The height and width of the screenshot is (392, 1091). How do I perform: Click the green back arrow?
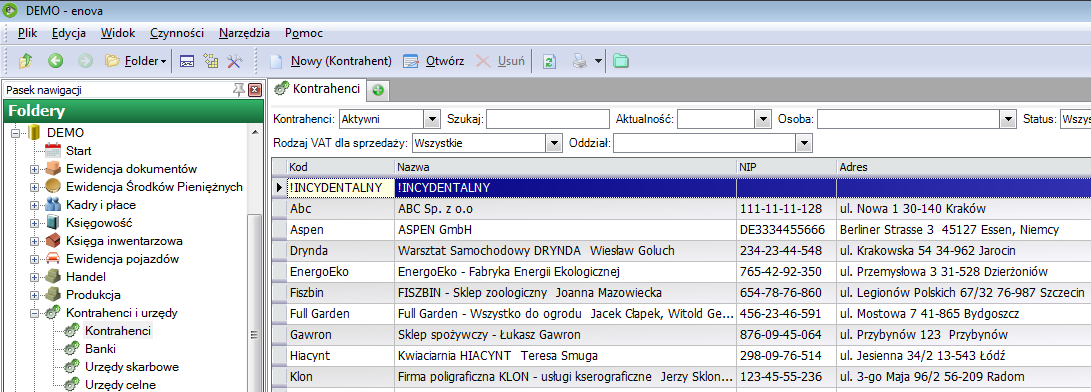coord(56,61)
